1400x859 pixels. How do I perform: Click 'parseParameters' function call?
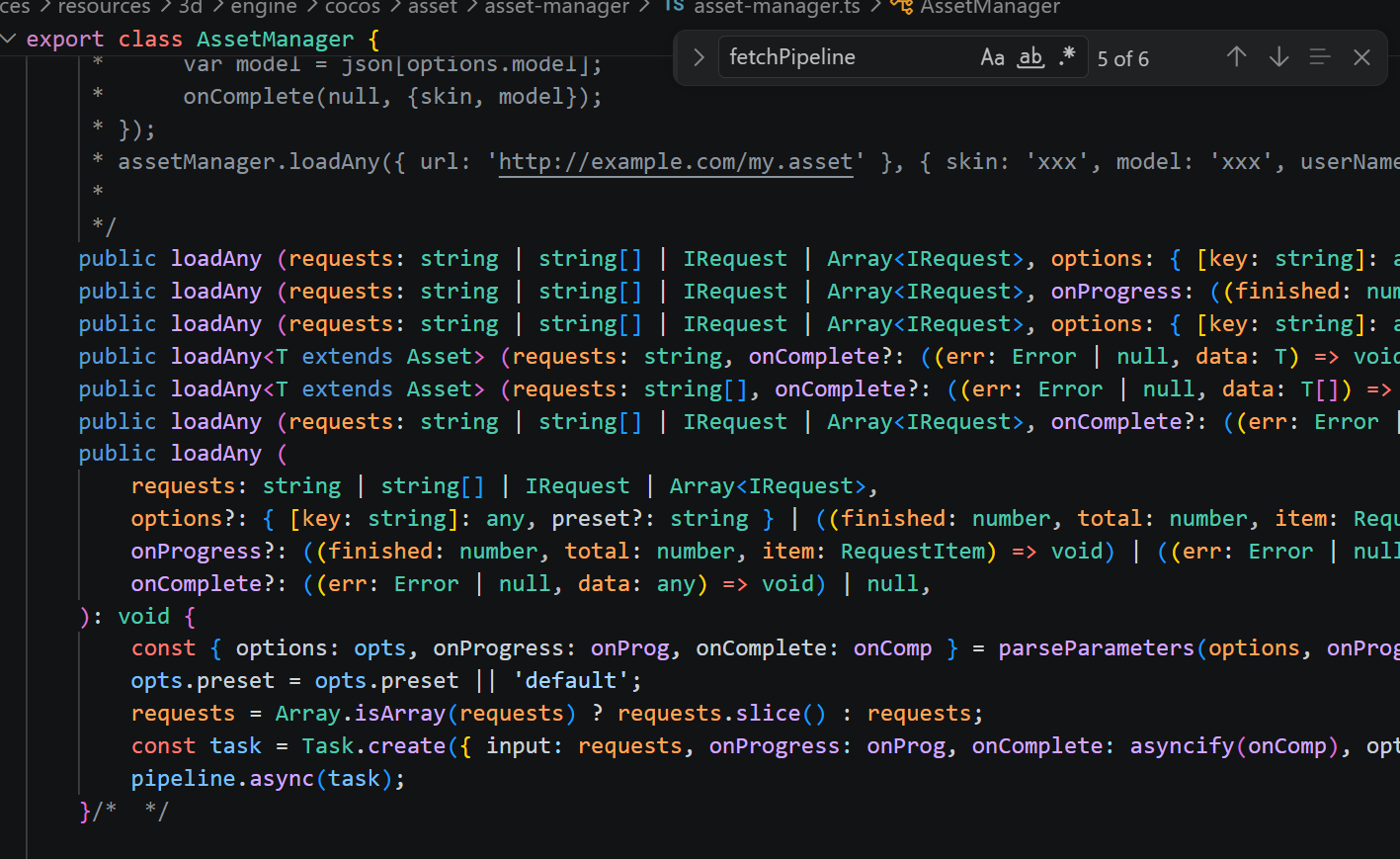tap(1096, 647)
